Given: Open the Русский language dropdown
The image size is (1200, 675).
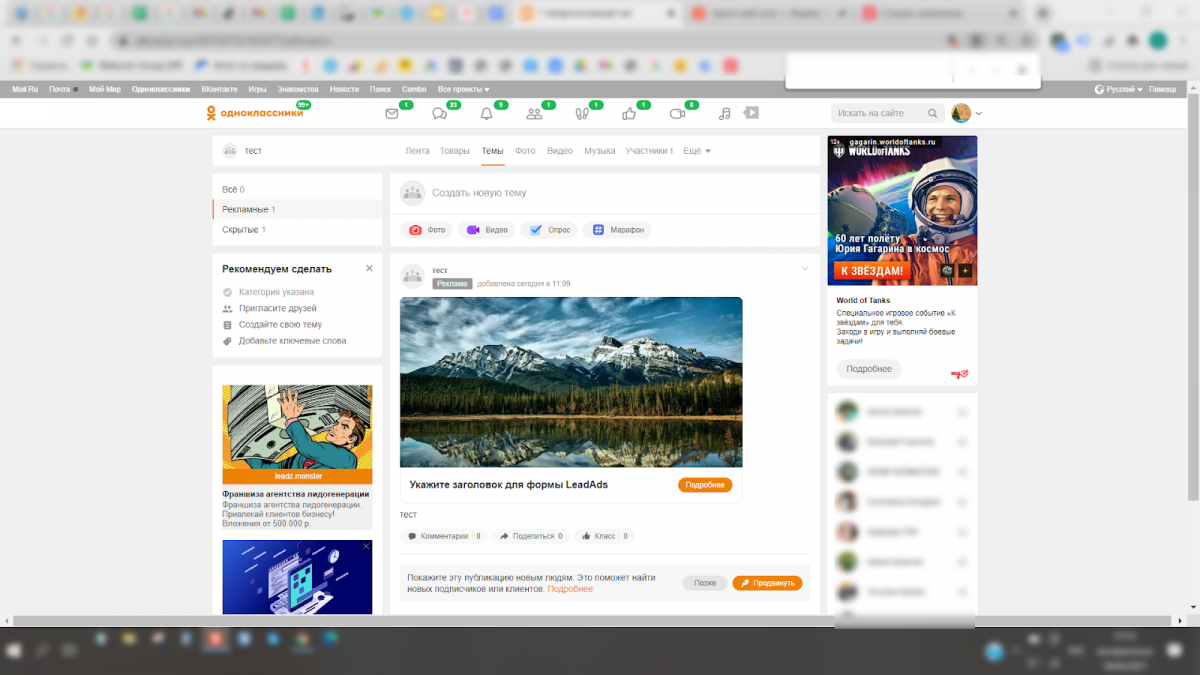Looking at the screenshot, I should click(x=1119, y=89).
